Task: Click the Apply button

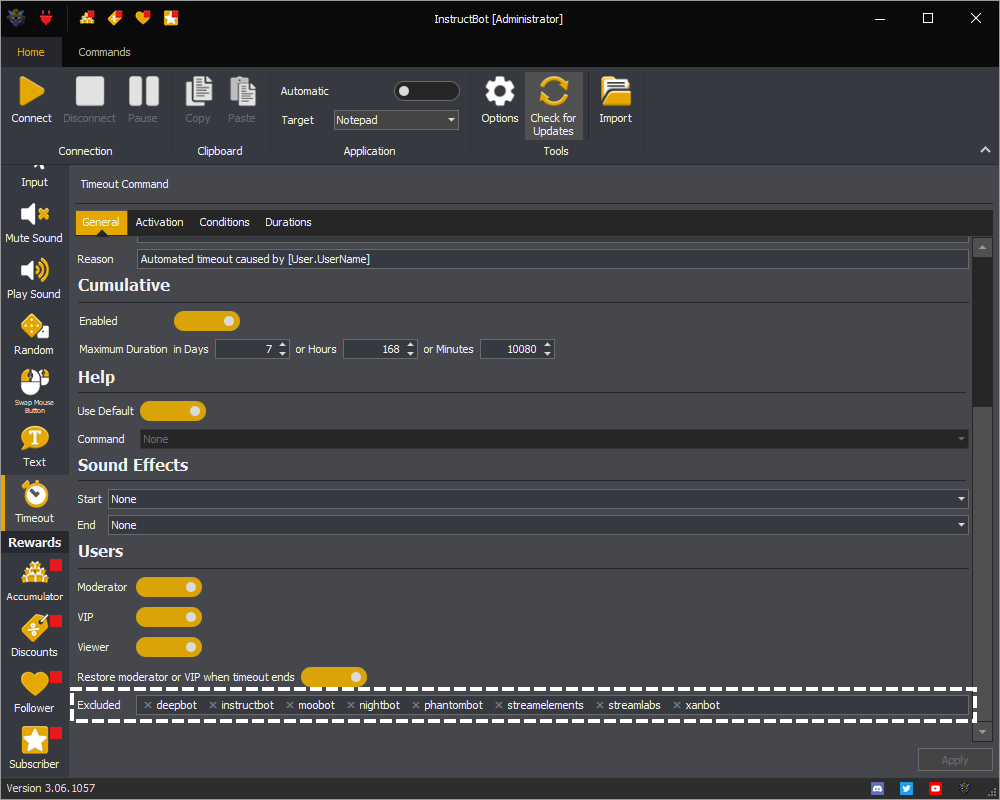Action: pos(955,760)
